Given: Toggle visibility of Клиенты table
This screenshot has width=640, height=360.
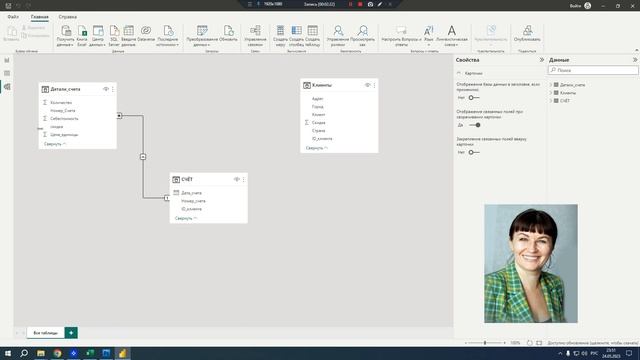Looking at the screenshot, I should [x=367, y=85].
